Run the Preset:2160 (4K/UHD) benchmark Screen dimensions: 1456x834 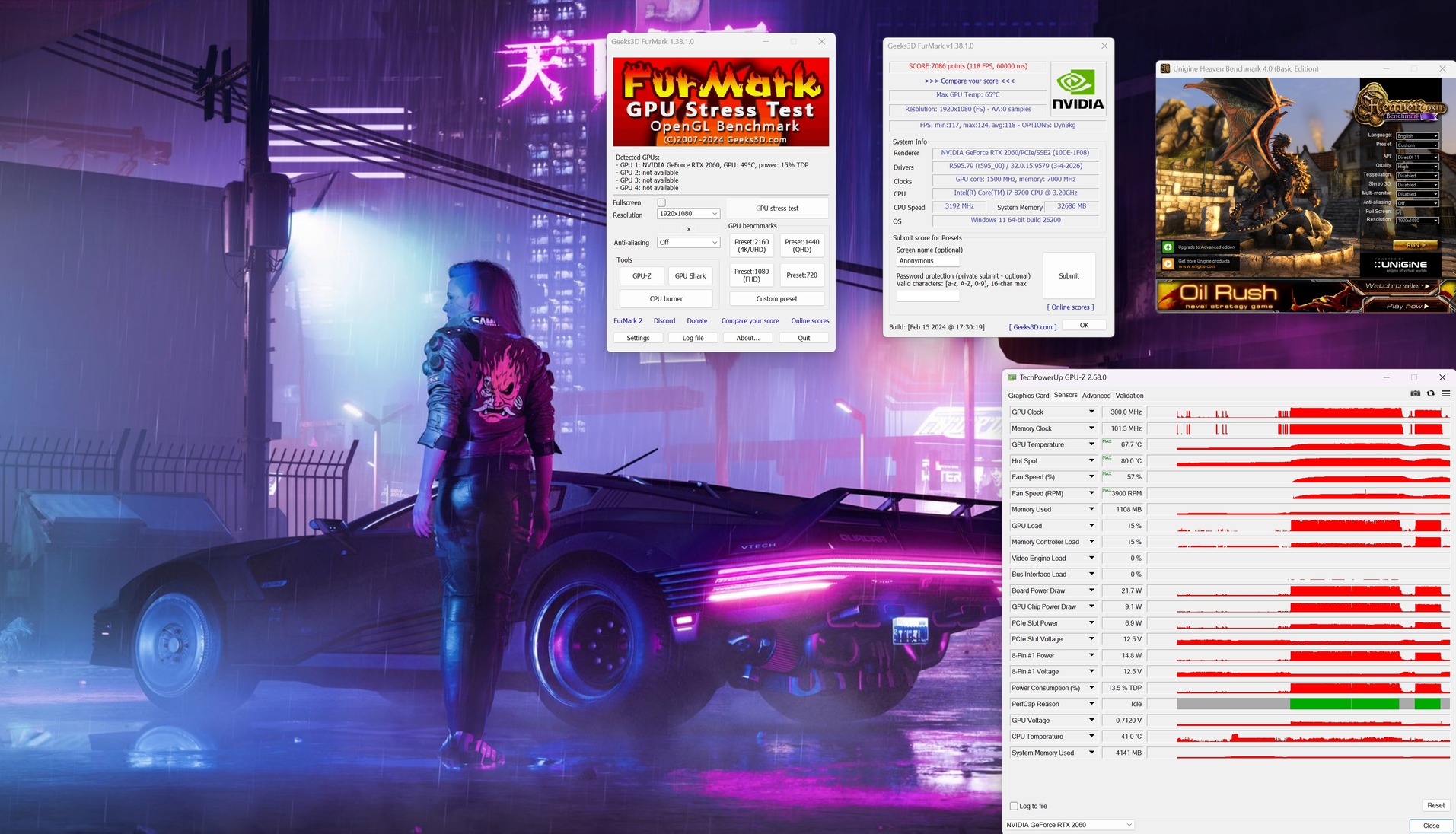pyautogui.click(x=751, y=246)
